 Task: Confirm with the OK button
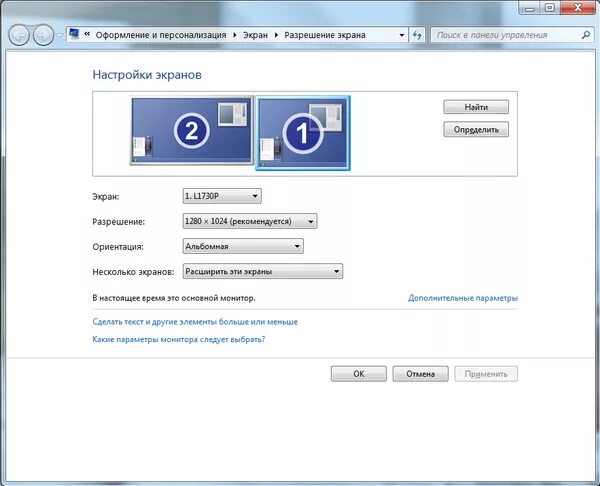[359, 374]
